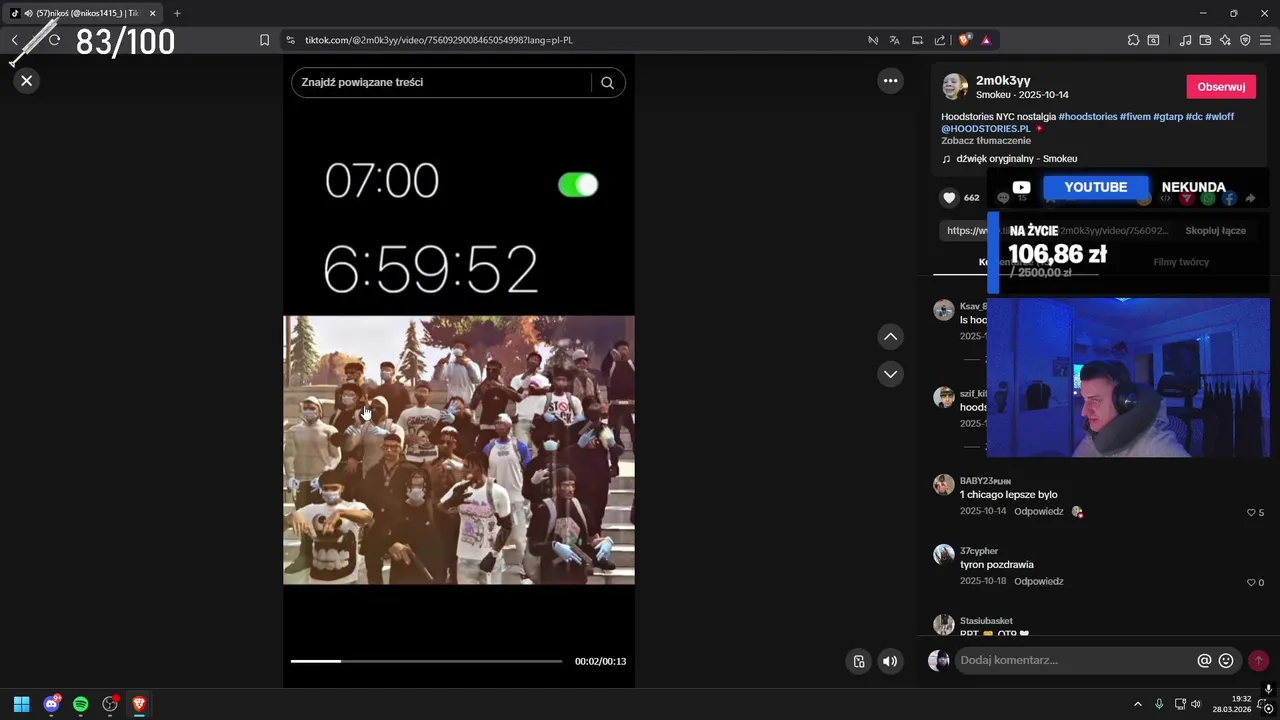Select comment text "tyron pozdrawia"
This screenshot has height=720, width=1280.
[x=997, y=565]
